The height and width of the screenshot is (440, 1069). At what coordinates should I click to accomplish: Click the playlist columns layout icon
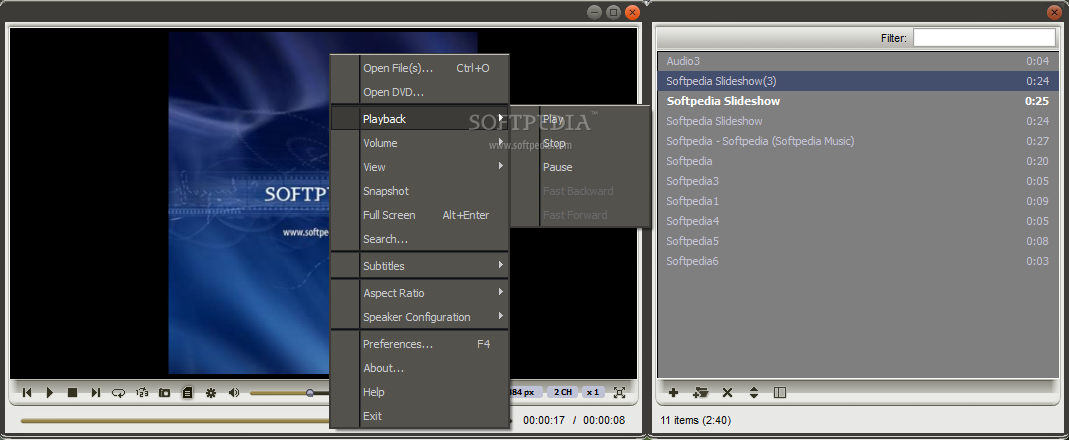pyautogui.click(x=781, y=392)
